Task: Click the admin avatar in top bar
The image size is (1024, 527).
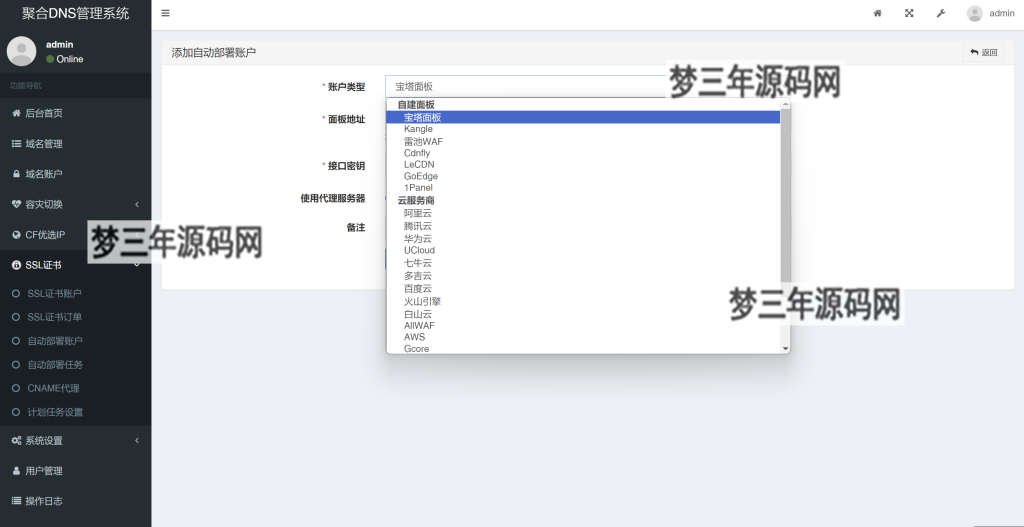Action: pos(974,13)
